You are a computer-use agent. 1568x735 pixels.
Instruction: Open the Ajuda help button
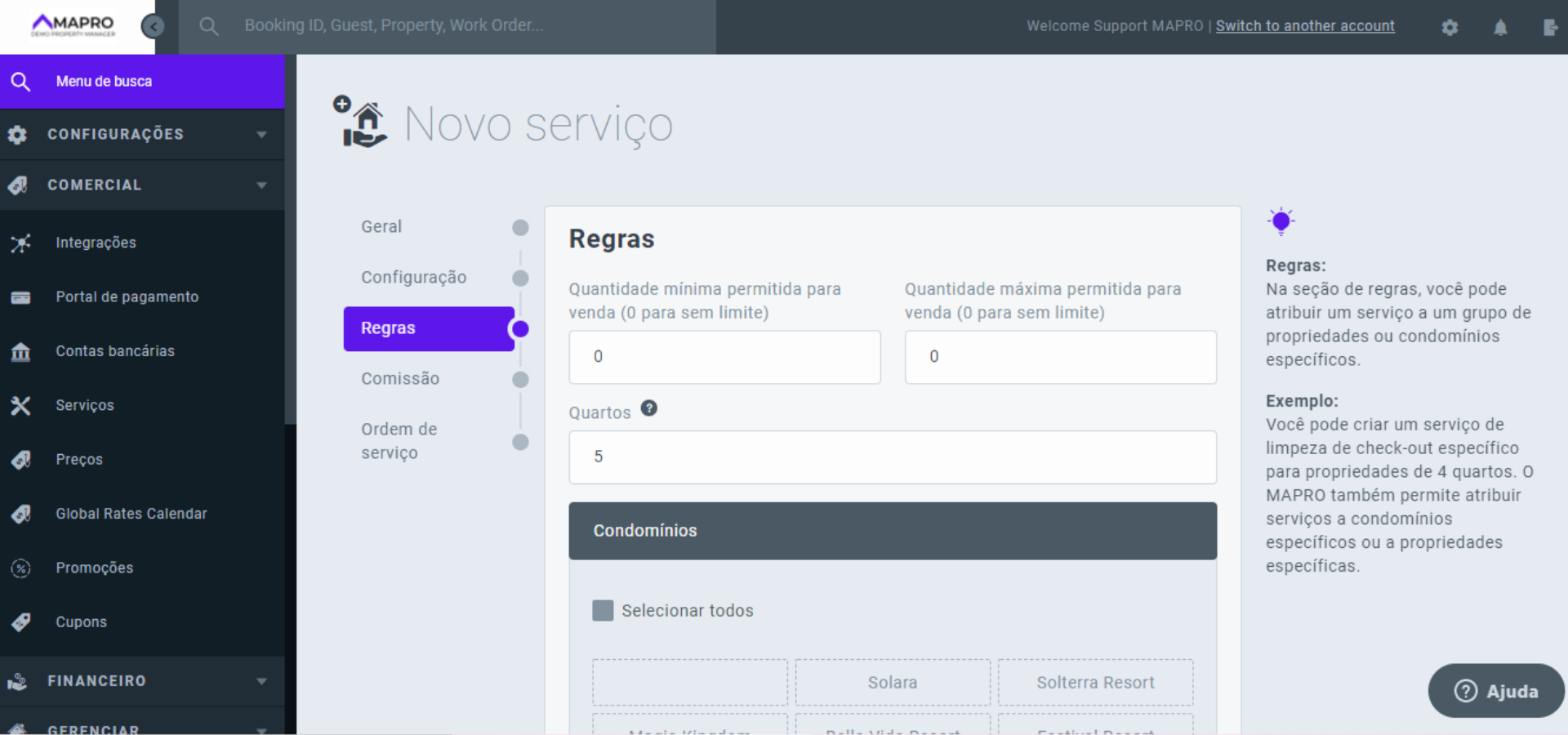1495,691
